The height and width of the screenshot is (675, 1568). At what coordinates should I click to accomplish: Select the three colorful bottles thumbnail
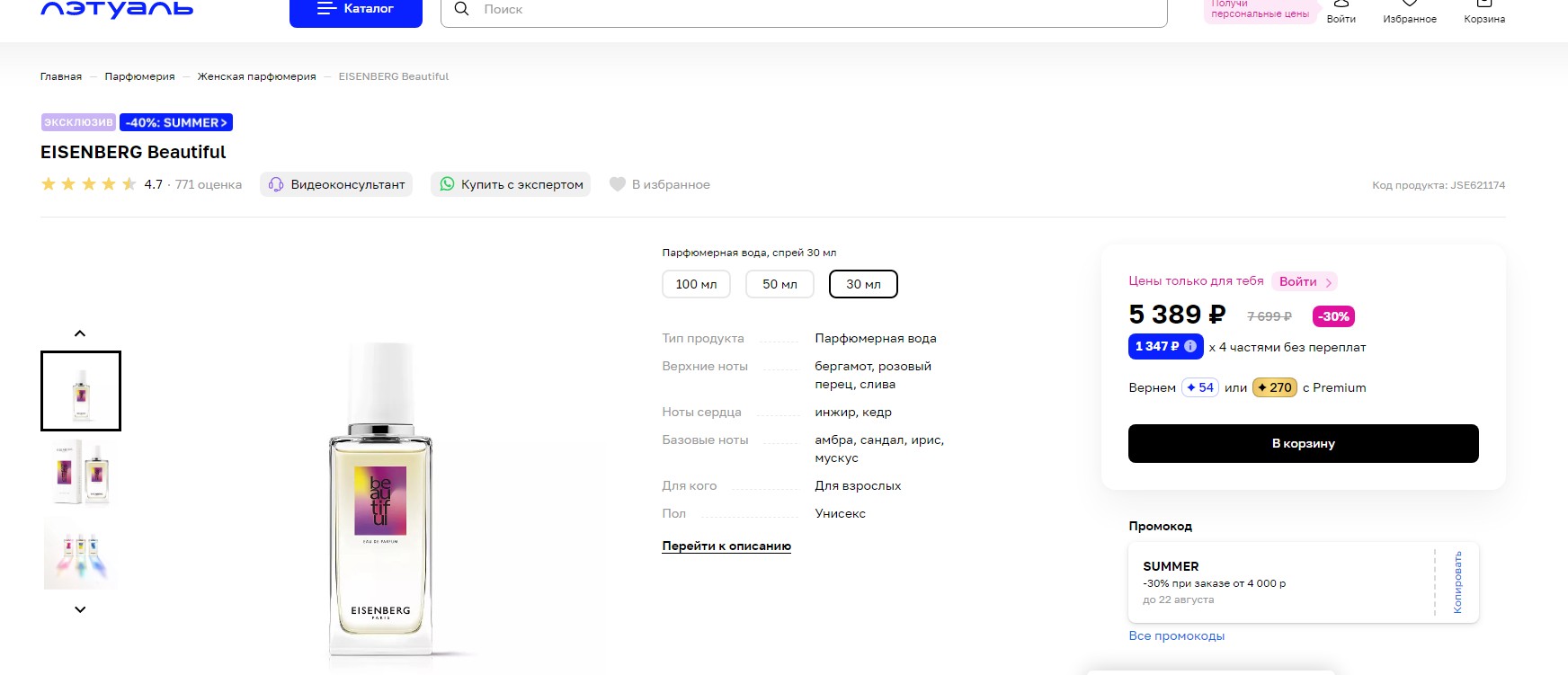pos(81,553)
